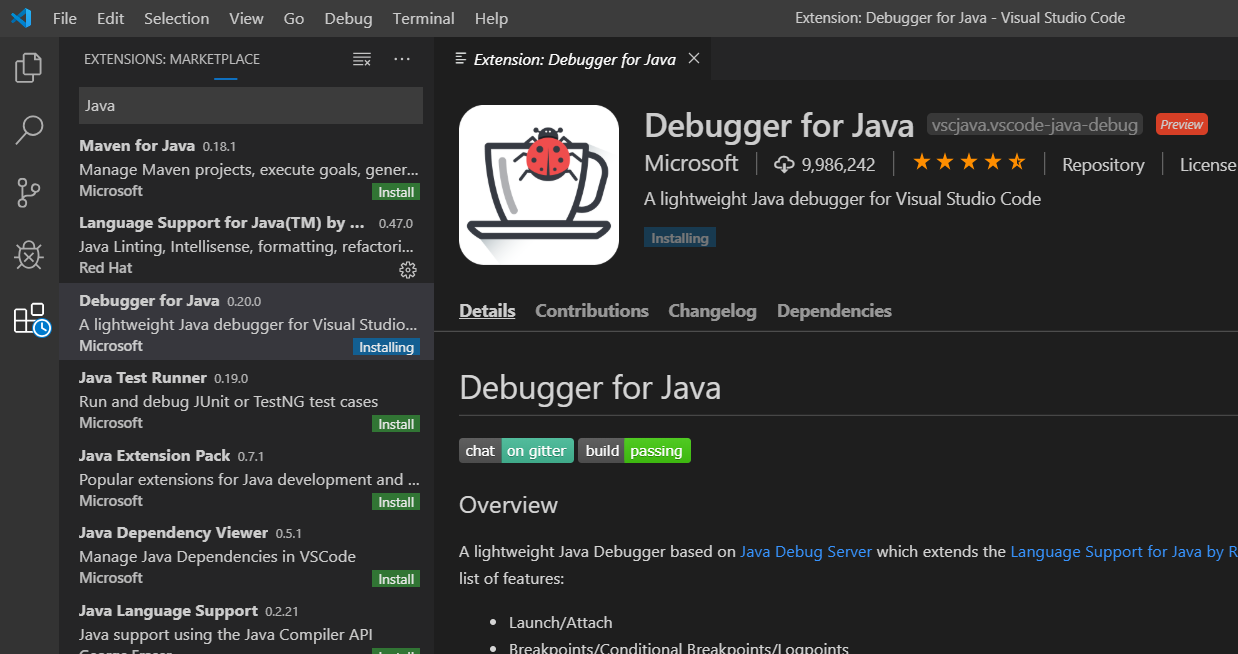
Task: Click the Debugger for Java ladybug logo
Action: [x=539, y=185]
